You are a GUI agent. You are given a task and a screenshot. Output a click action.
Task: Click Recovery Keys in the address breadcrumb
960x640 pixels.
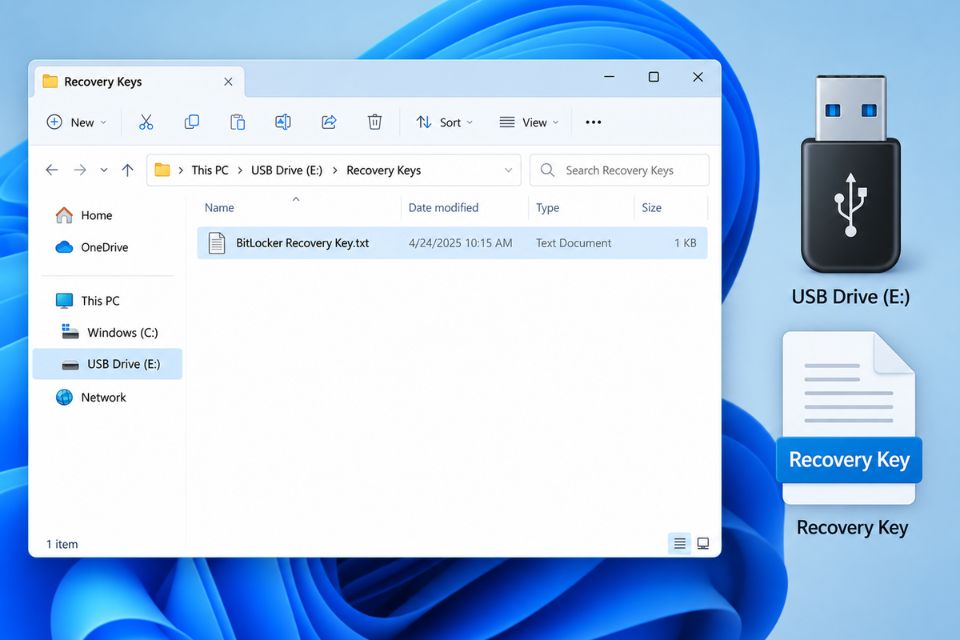tap(383, 170)
